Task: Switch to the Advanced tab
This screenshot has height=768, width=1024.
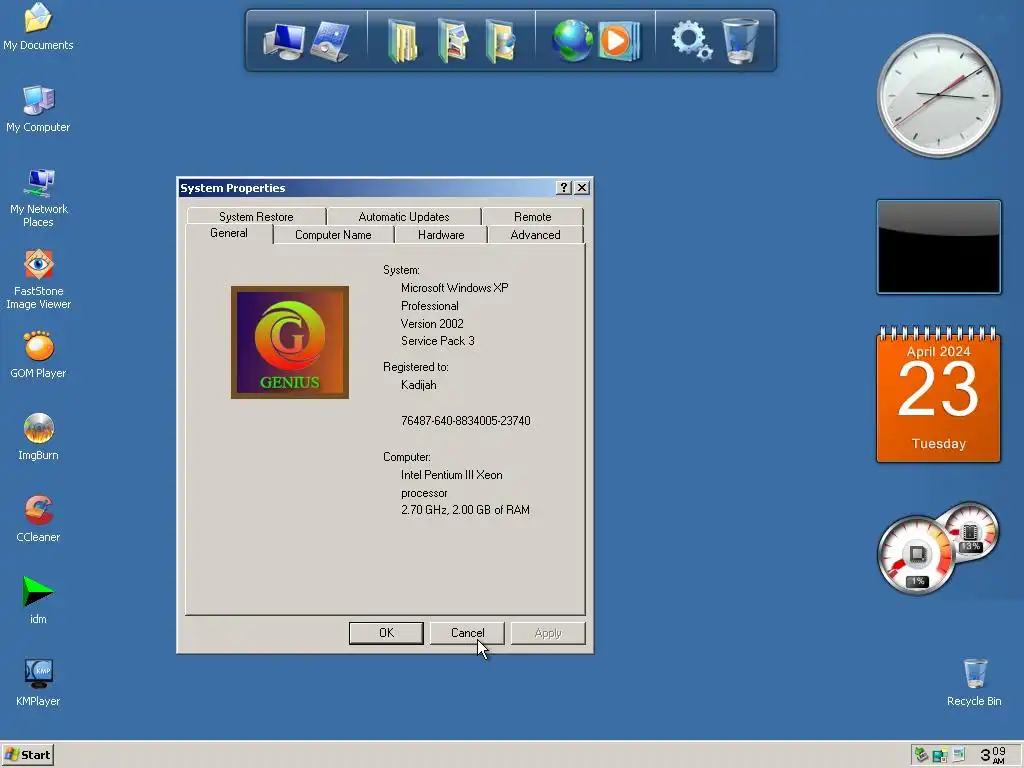Action: click(535, 235)
